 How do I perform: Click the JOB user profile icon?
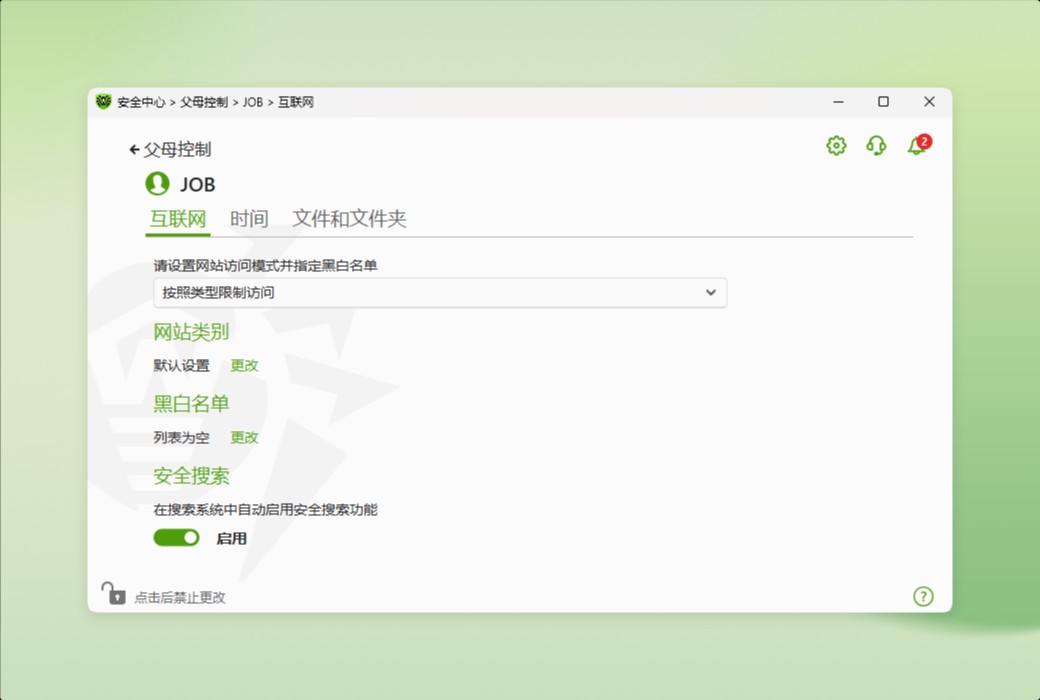pyautogui.click(x=157, y=184)
